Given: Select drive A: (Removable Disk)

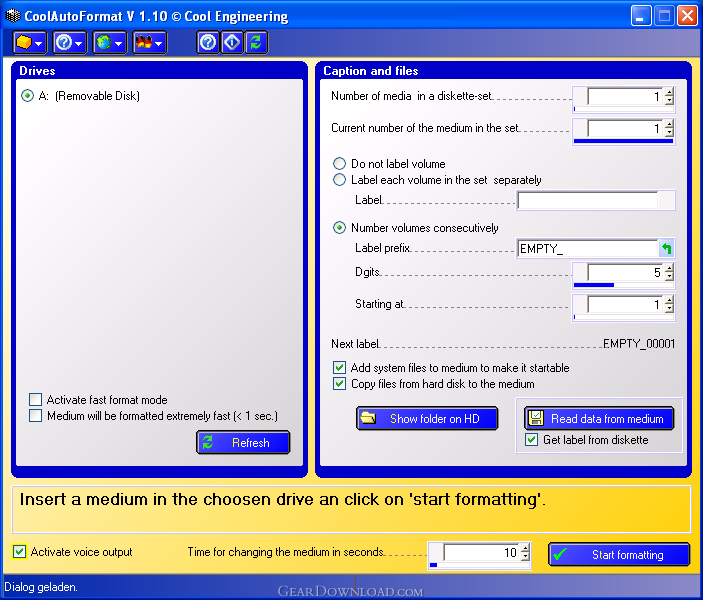Looking at the screenshot, I should (81, 96).
